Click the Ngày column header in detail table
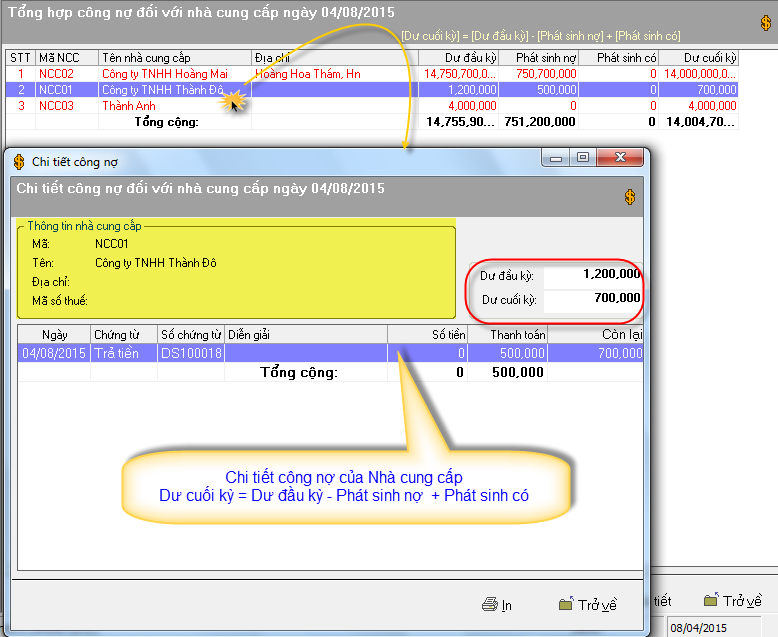 coord(54,334)
